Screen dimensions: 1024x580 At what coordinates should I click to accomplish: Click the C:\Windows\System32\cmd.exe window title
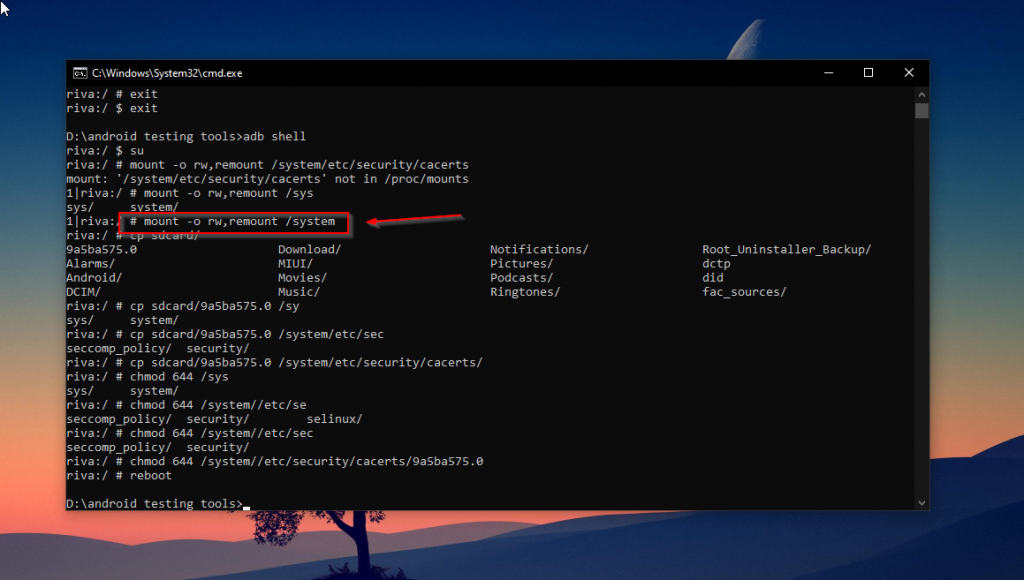click(x=167, y=73)
